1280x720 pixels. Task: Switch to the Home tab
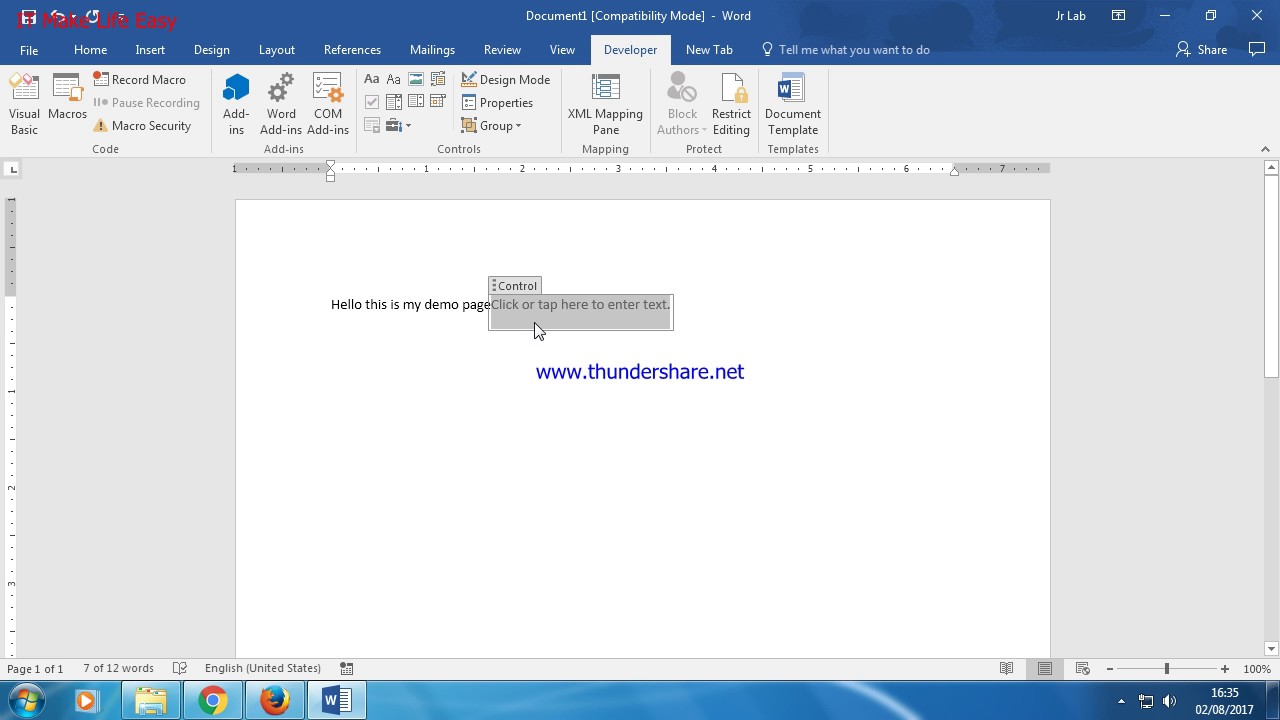click(x=90, y=50)
